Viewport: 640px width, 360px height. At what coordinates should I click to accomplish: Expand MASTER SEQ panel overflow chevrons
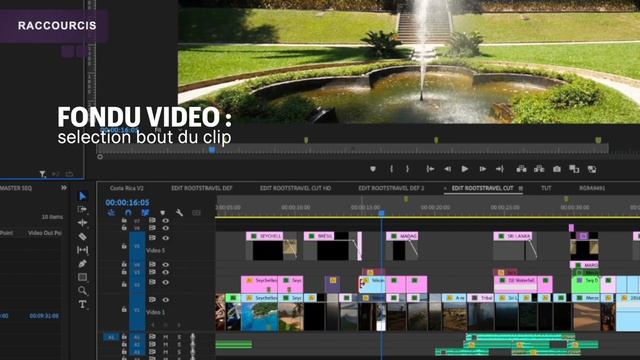64,188
